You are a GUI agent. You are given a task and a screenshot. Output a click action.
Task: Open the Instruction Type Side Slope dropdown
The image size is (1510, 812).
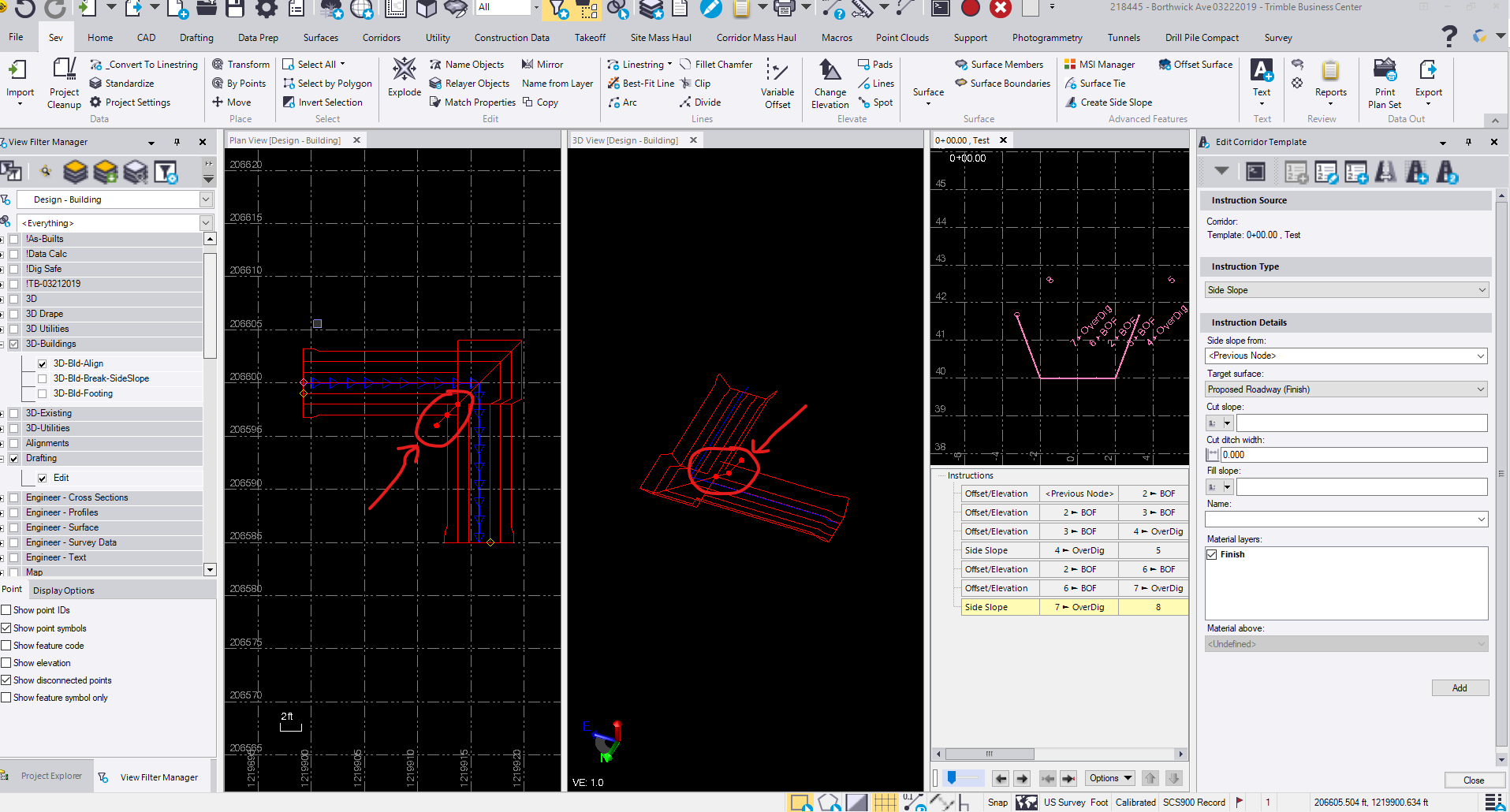[x=1346, y=290]
